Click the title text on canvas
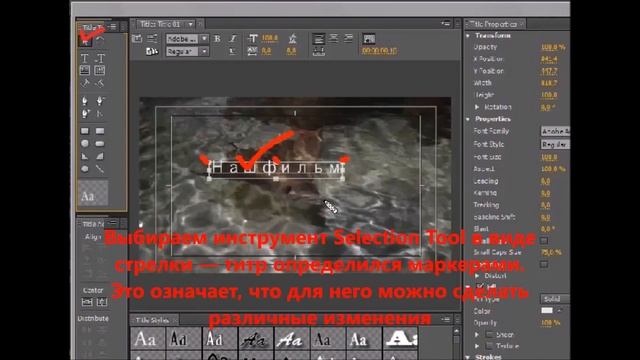This screenshot has width=640, height=360. [276, 168]
